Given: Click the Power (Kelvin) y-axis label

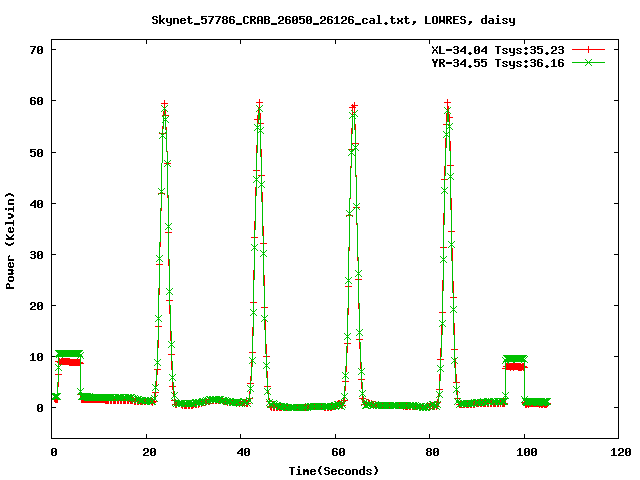Looking at the screenshot, I should coord(10,241).
